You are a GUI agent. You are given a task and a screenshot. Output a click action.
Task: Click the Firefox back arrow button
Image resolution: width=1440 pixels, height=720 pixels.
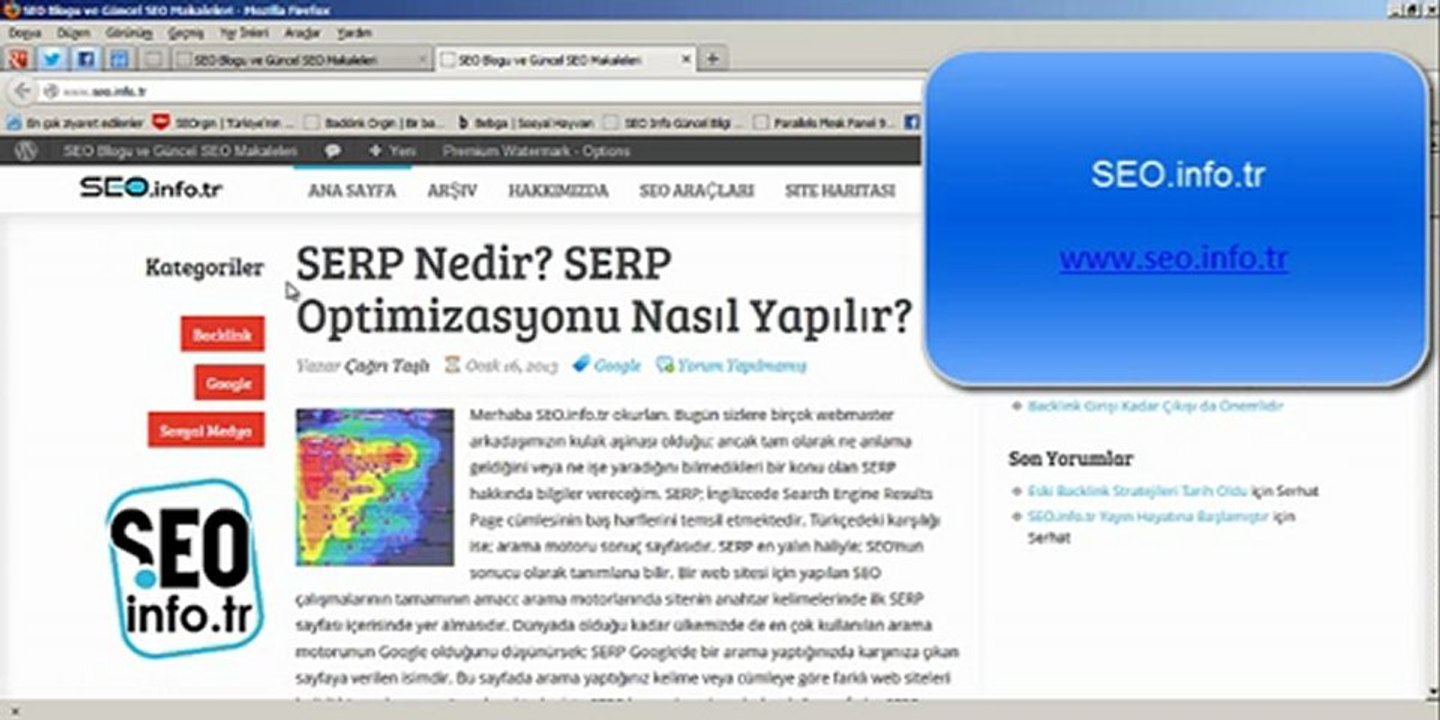pos(21,91)
